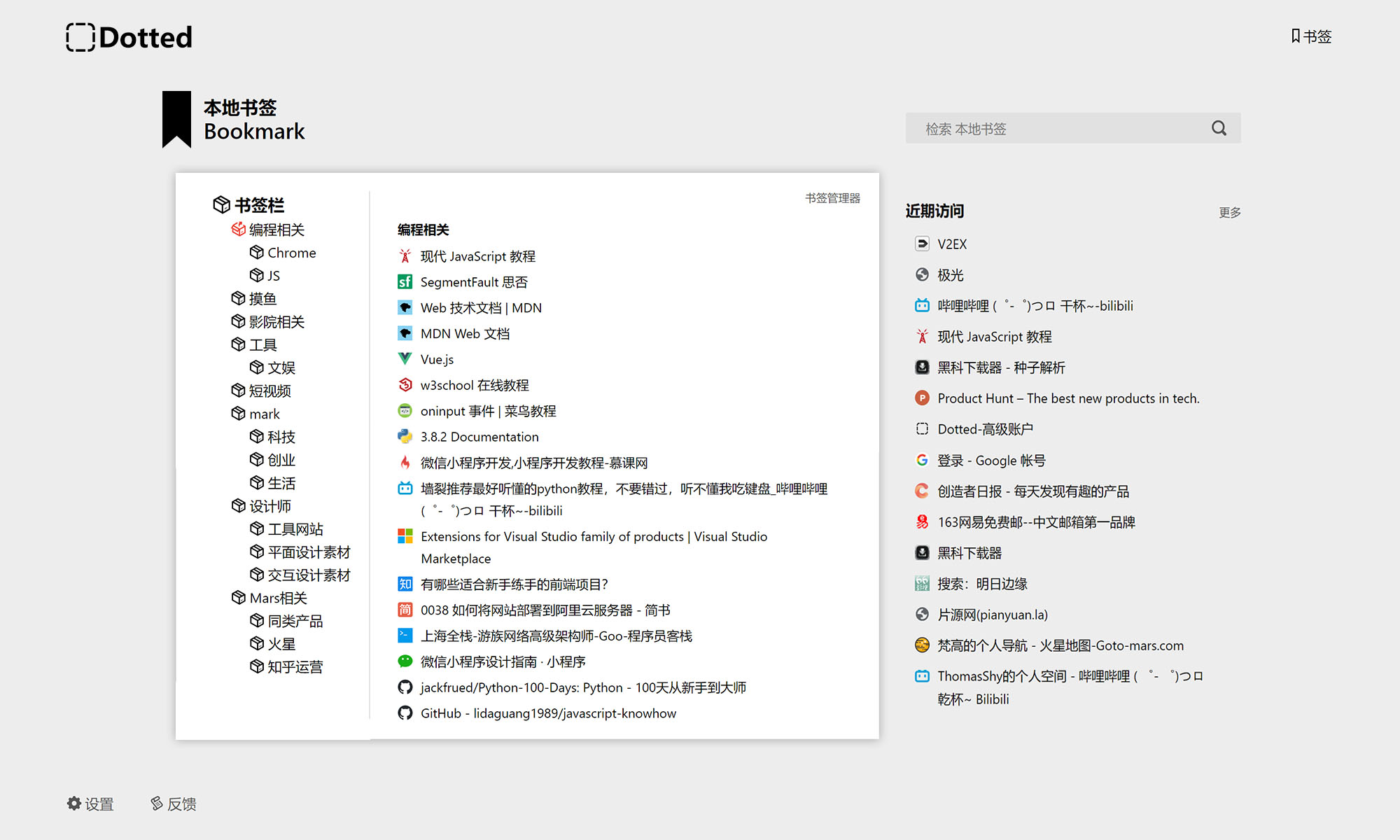Click the 163 mail favicon
This screenshot has width=1400, height=840.
coord(922,521)
